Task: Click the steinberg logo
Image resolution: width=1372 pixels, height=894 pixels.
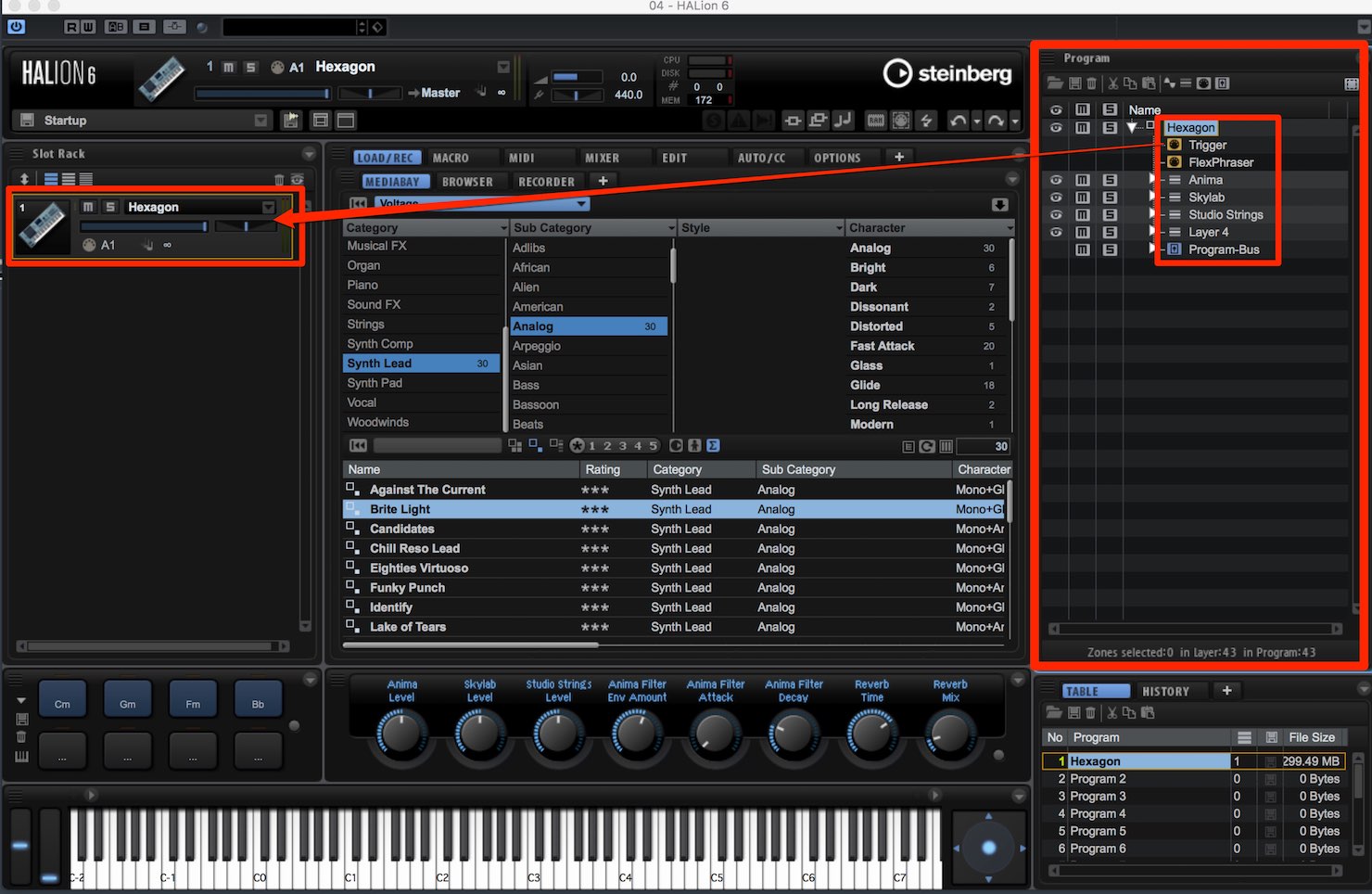Action: (x=946, y=72)
